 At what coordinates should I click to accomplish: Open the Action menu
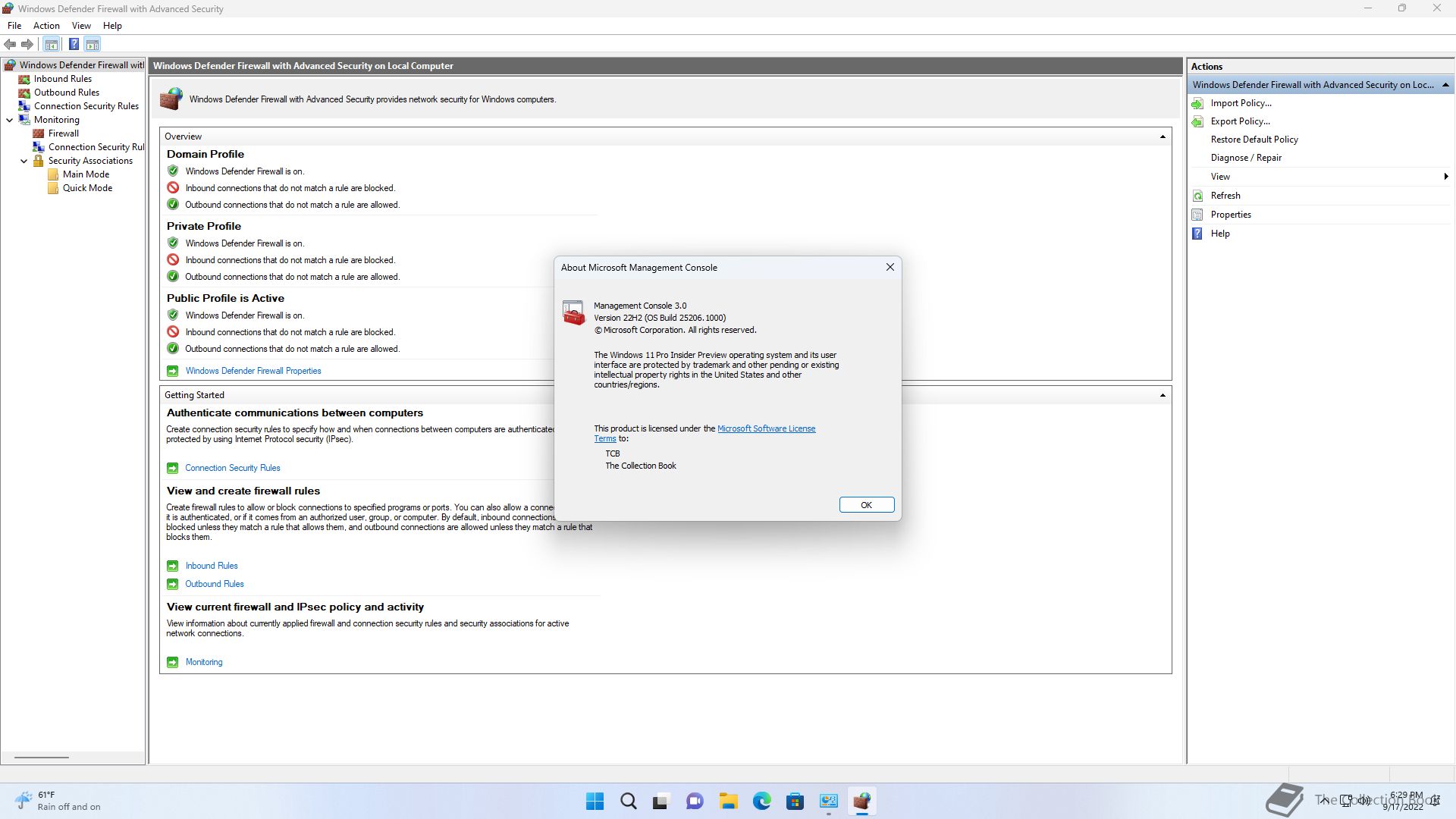pyautogui.click(x=46, y=26)
